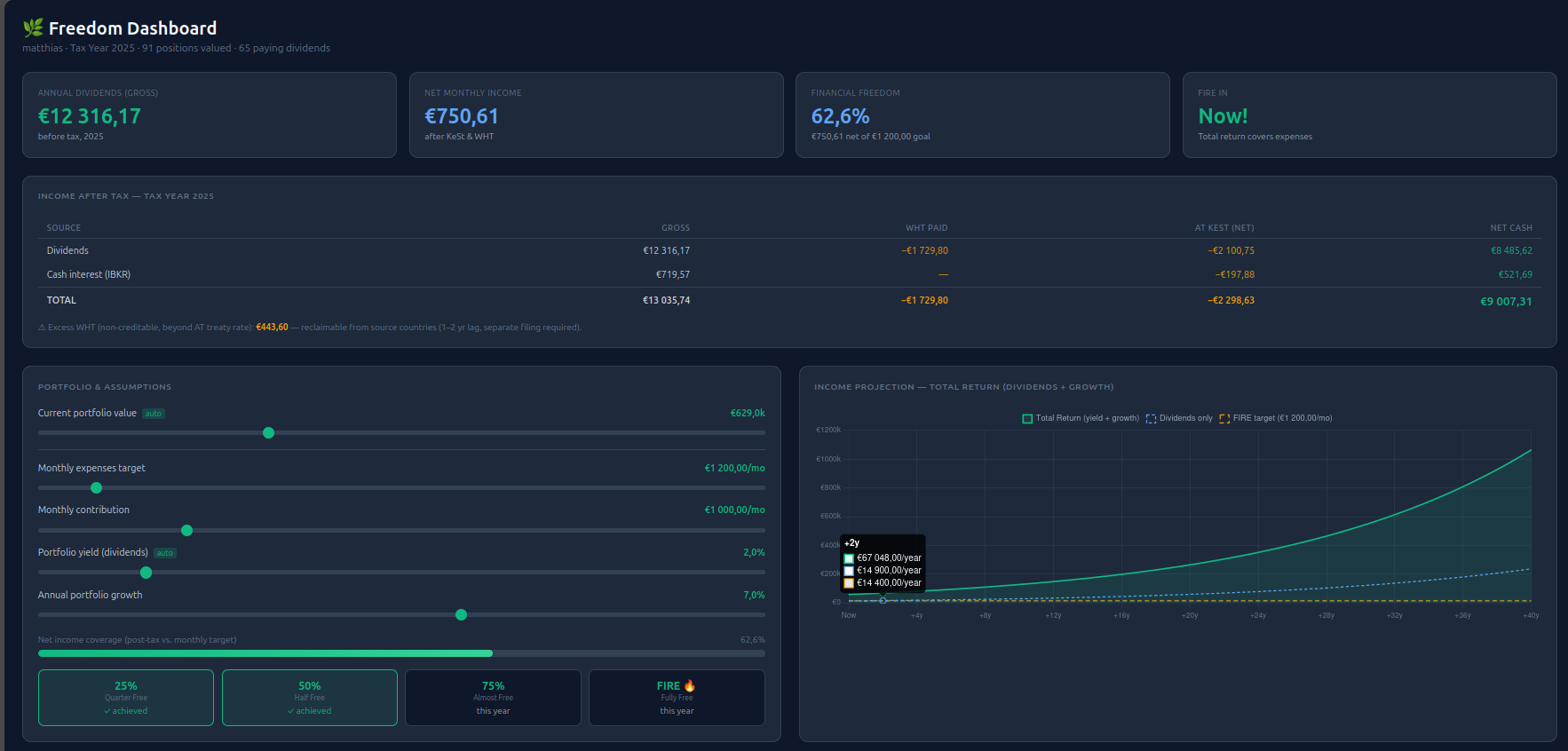Click the TOTAL row label
The image size is (1568, 751).
click(x=61, y=301)
